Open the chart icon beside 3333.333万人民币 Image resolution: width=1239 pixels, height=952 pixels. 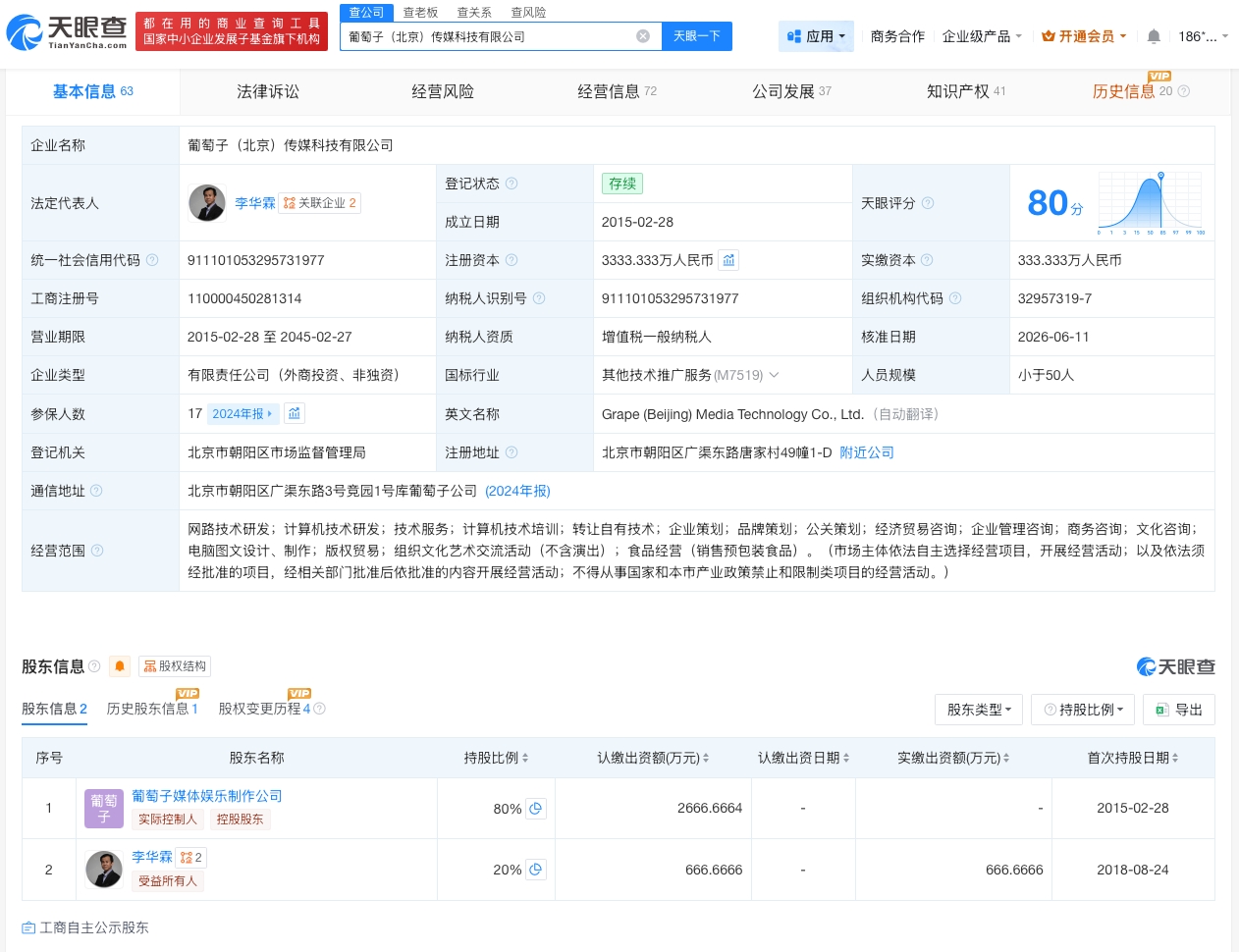pyautogui.click(x=728, y=260)
